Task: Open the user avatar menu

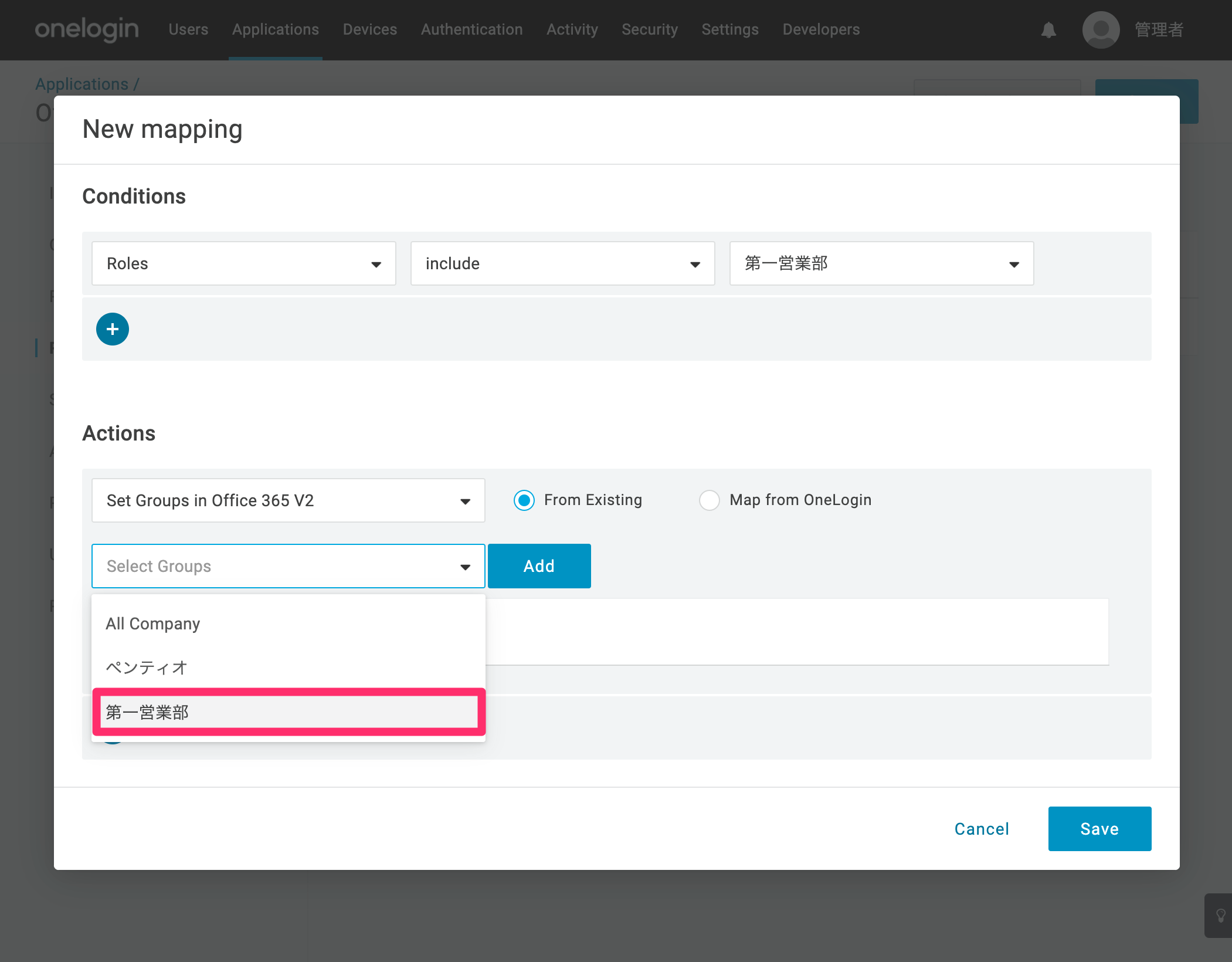Action: pos(1101,30)
